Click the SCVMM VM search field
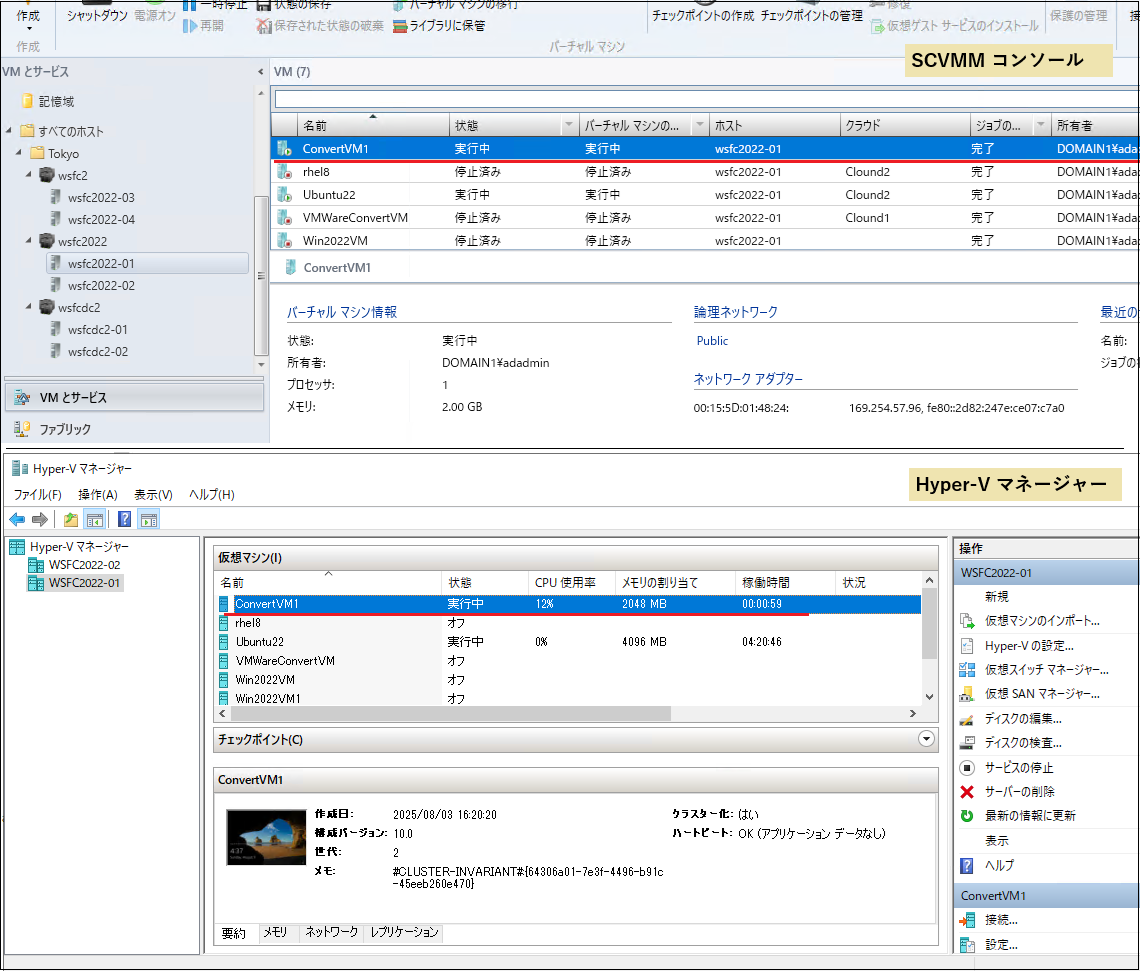 tap(706, 99)
